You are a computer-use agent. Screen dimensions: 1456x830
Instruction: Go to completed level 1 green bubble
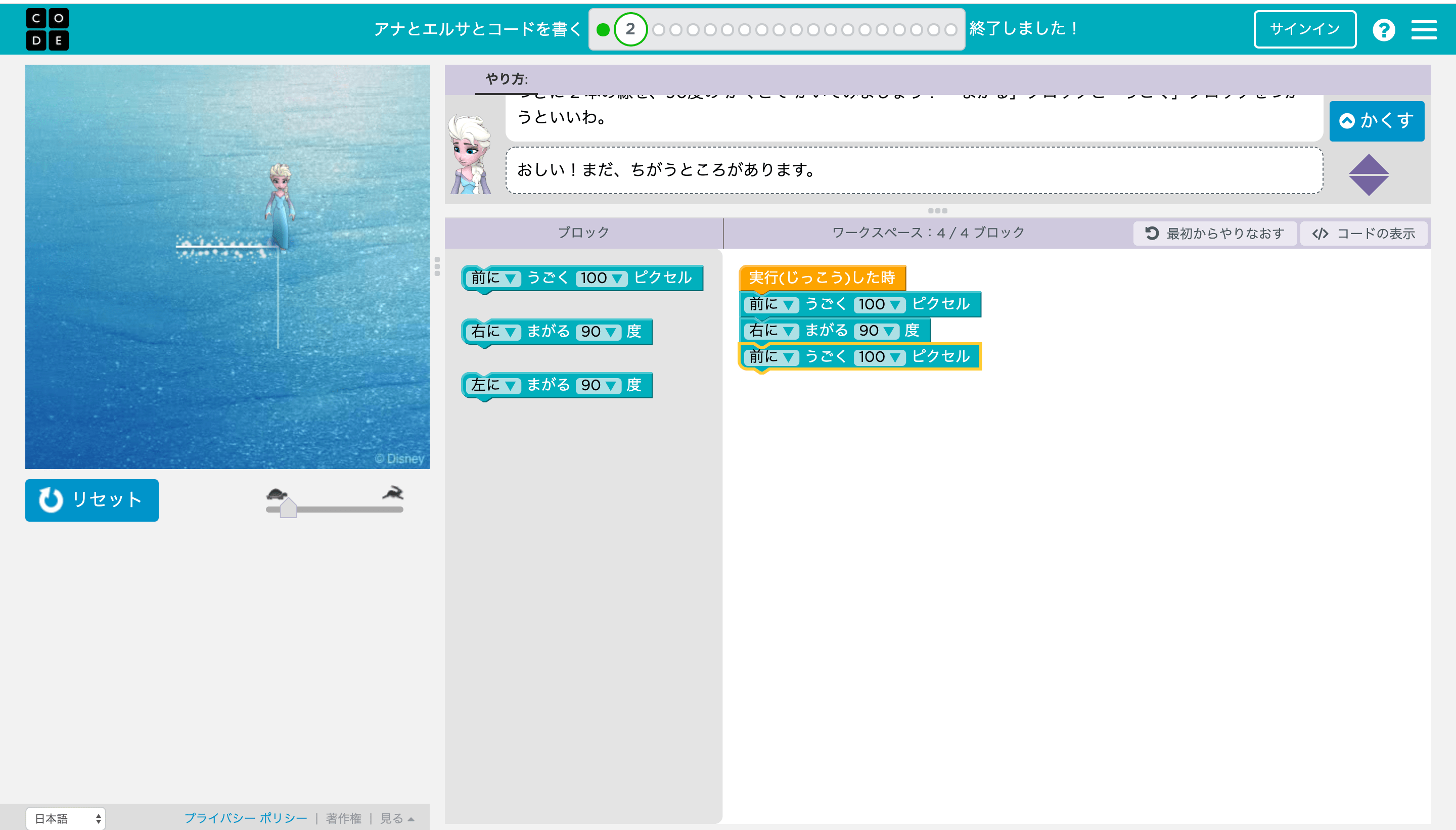point(603,30)
